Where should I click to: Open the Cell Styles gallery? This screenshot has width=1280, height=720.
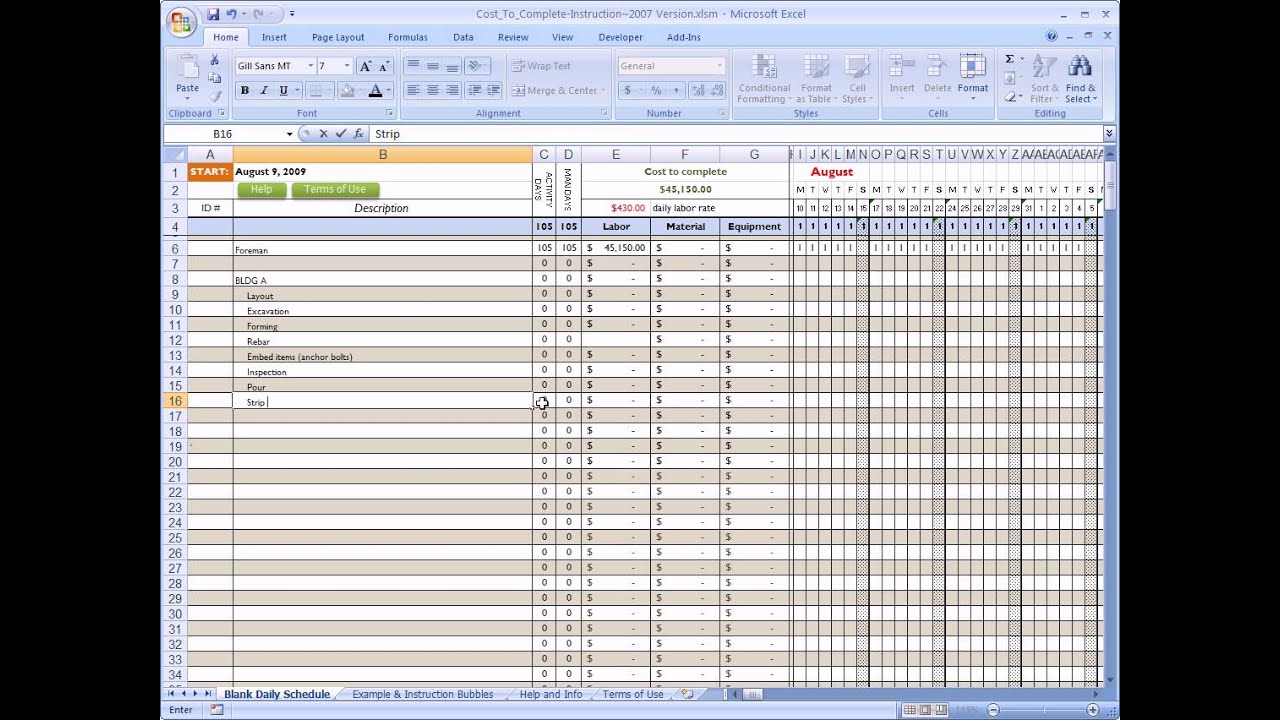(x=856, y=79)
